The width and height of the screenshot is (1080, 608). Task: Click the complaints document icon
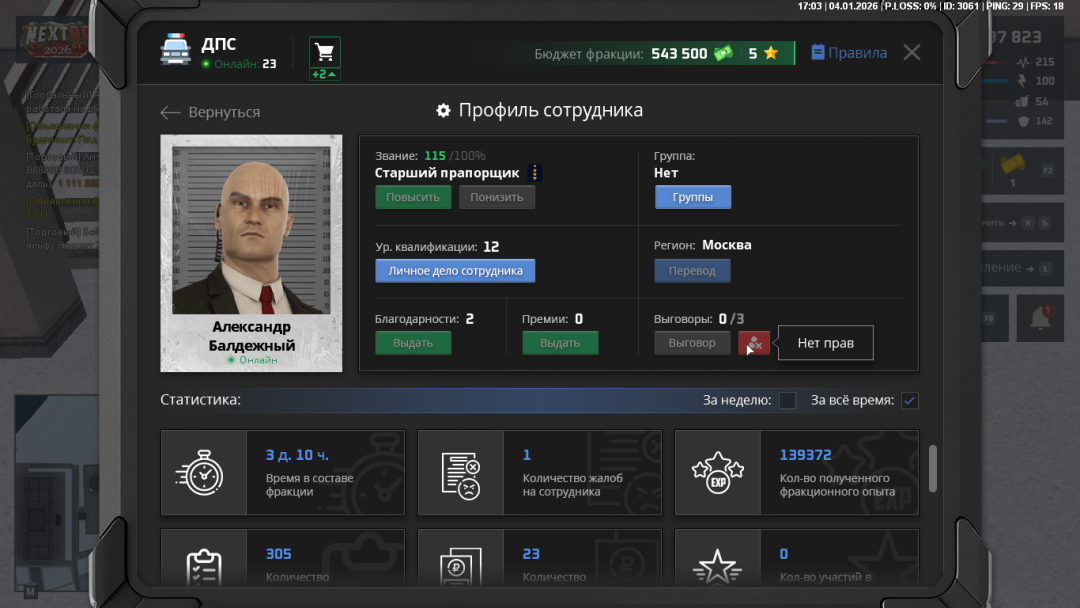[461, 472]
